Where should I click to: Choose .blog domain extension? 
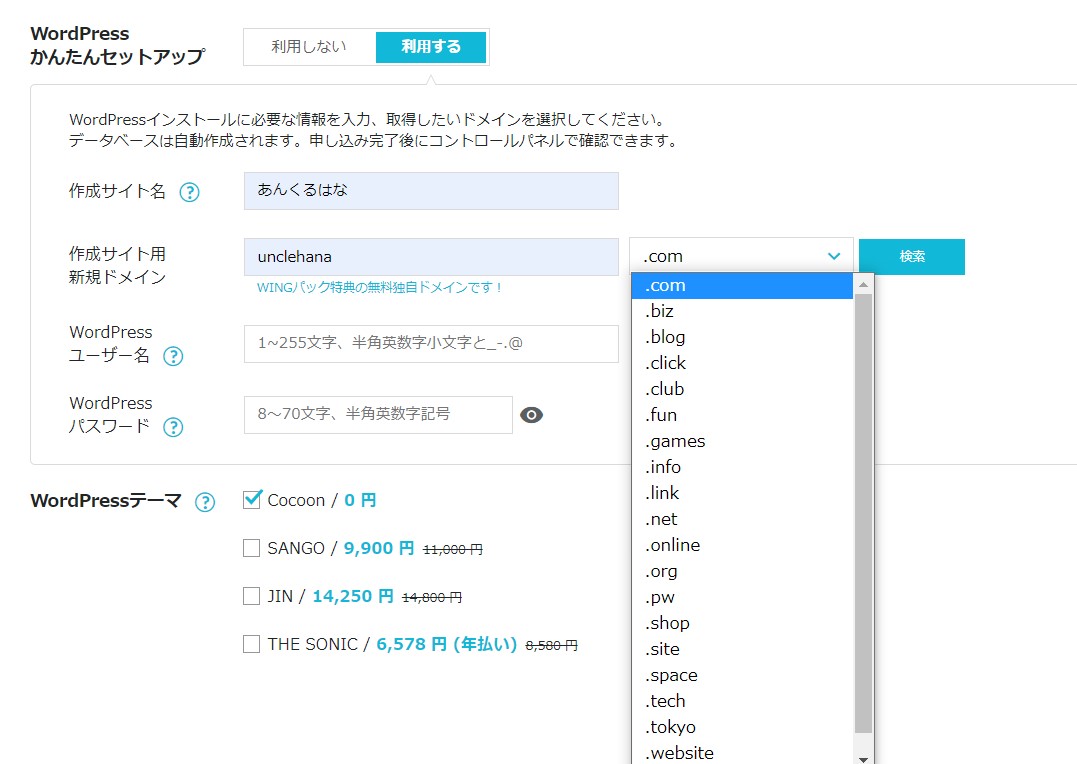coord(742,337)
